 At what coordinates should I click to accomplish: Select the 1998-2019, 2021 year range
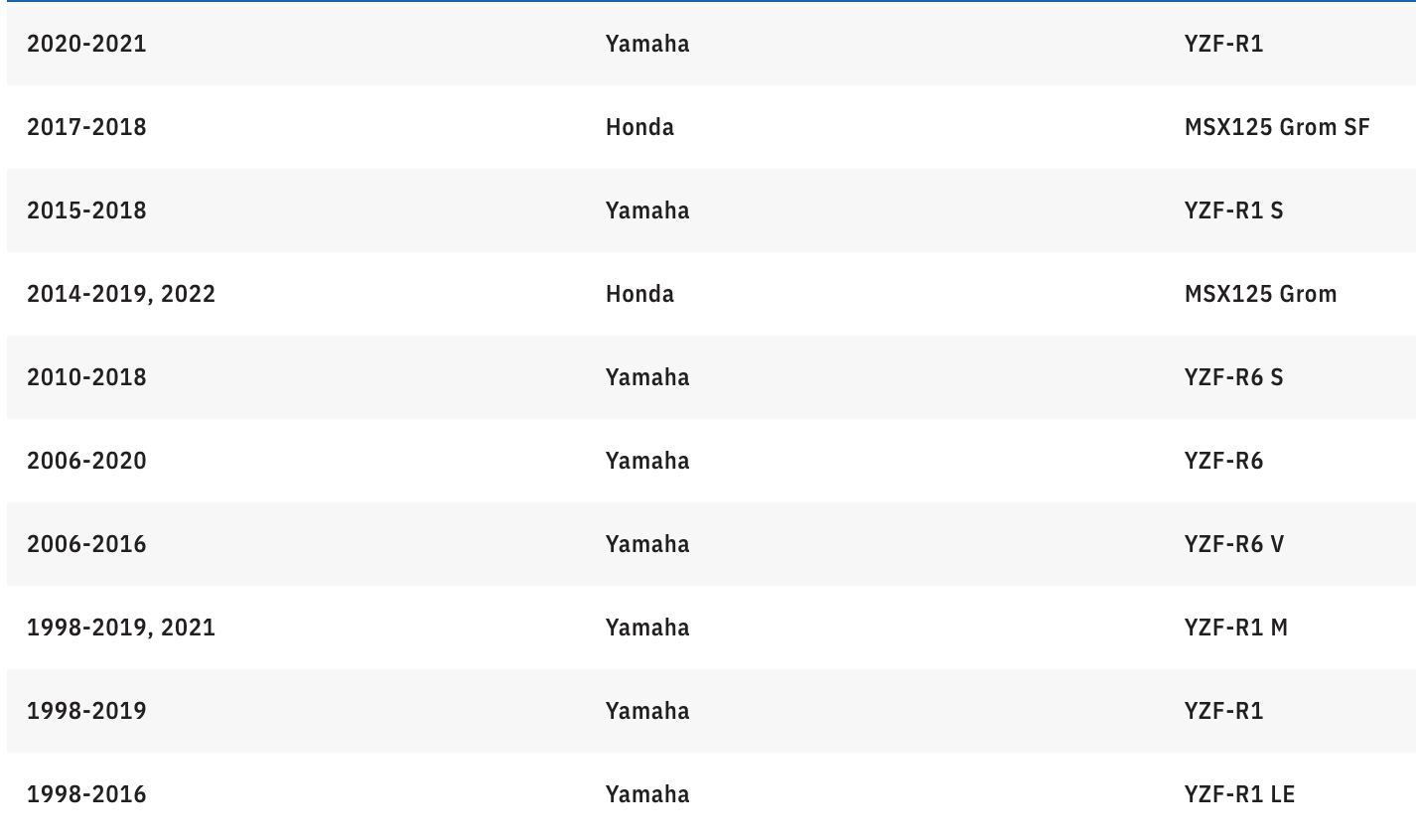coord(121,628)
